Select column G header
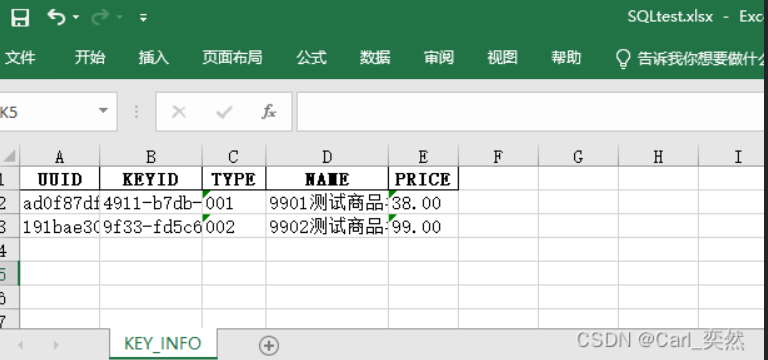Image resolution: width=768 pixels, height=360 pixels. click(578, 156)
